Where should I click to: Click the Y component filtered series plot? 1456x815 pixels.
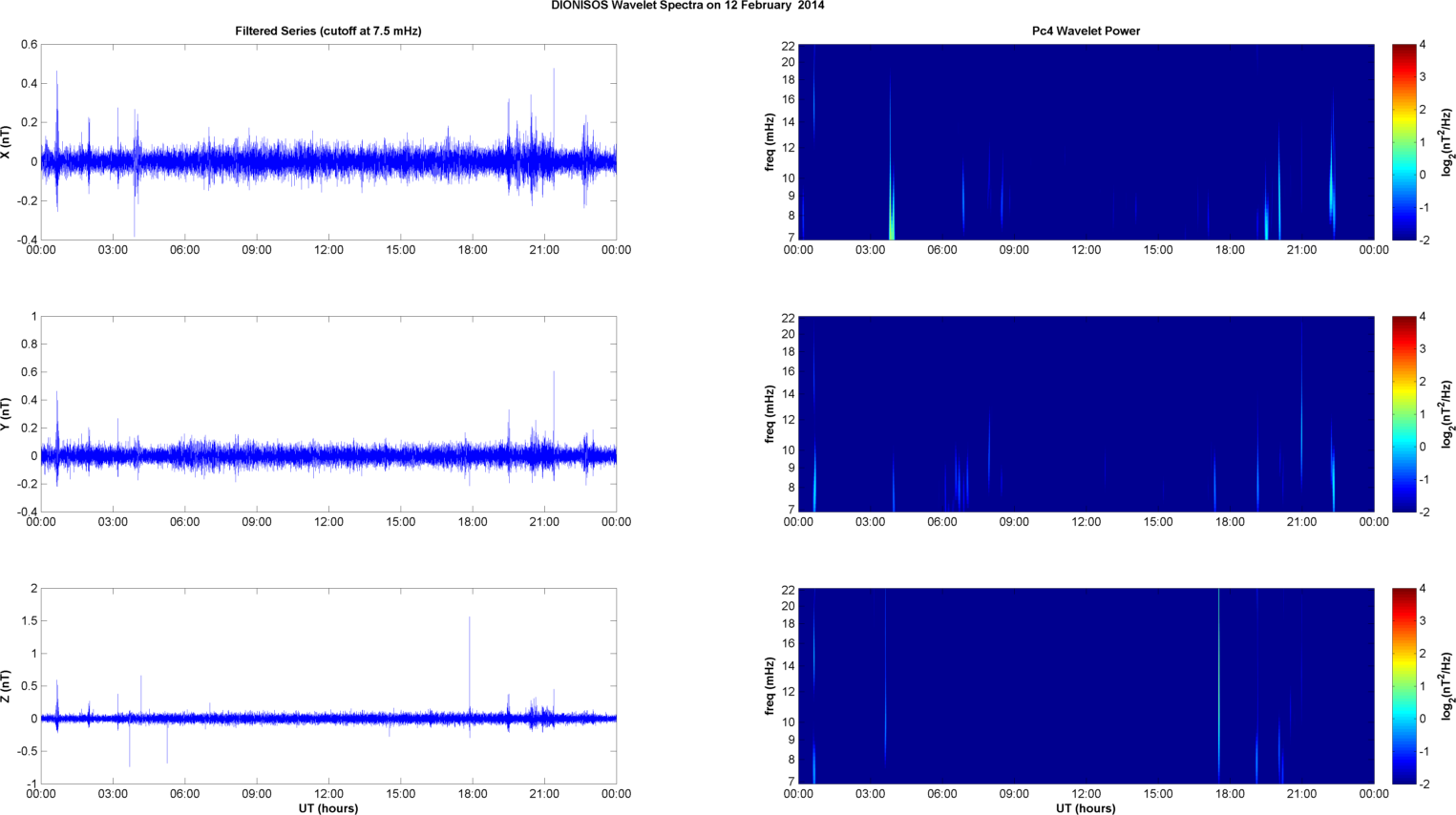tap(328, 414)
